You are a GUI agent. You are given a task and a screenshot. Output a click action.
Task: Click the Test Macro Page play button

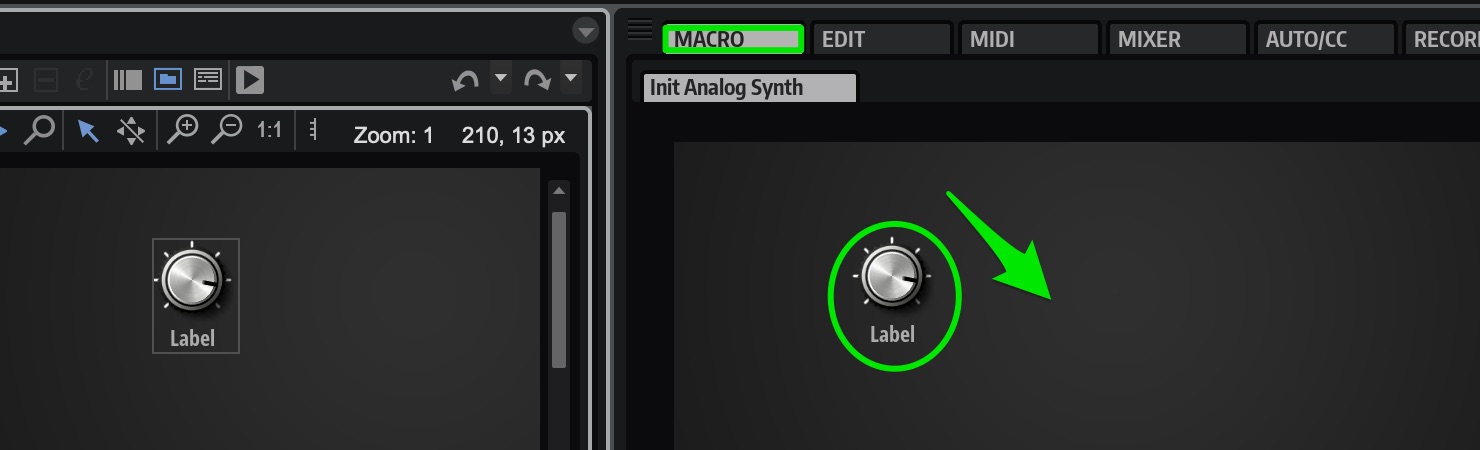click(250, 79)
